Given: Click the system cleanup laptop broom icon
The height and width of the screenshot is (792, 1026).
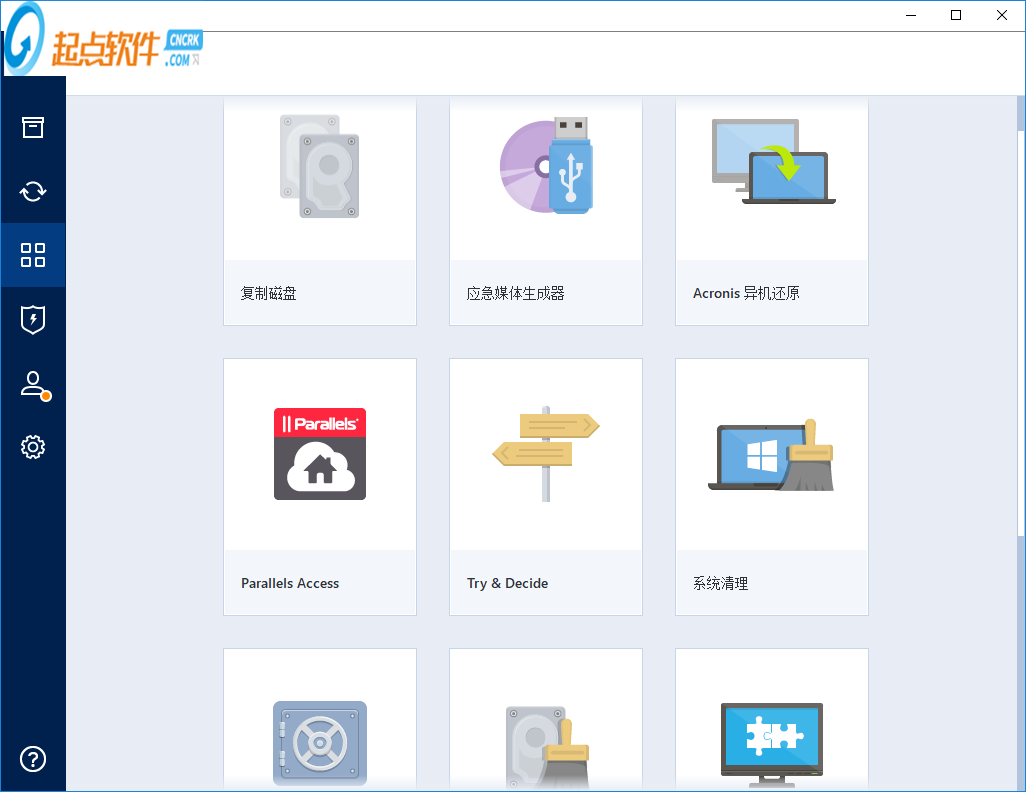Looking at the screenshot, I should (771, 456).
